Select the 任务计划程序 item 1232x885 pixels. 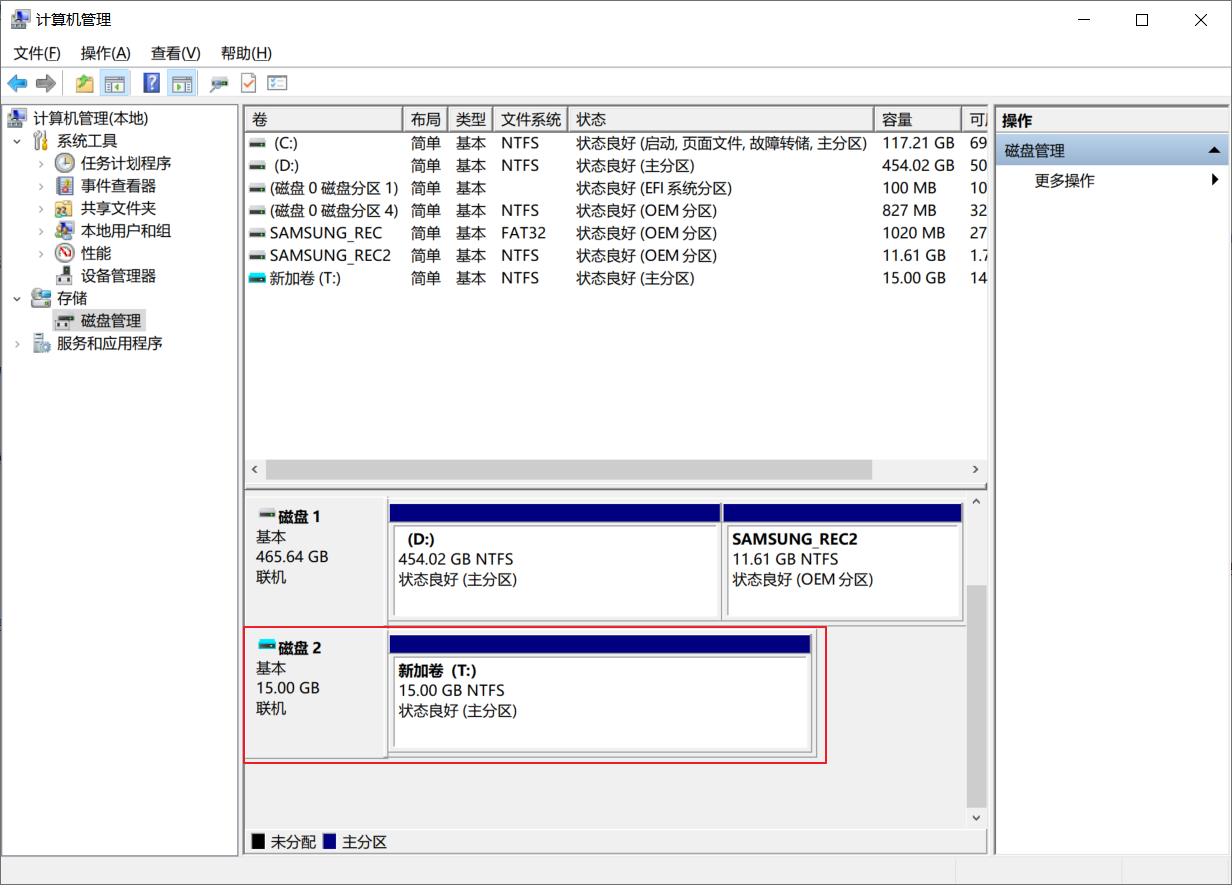[x=122, y=163]
